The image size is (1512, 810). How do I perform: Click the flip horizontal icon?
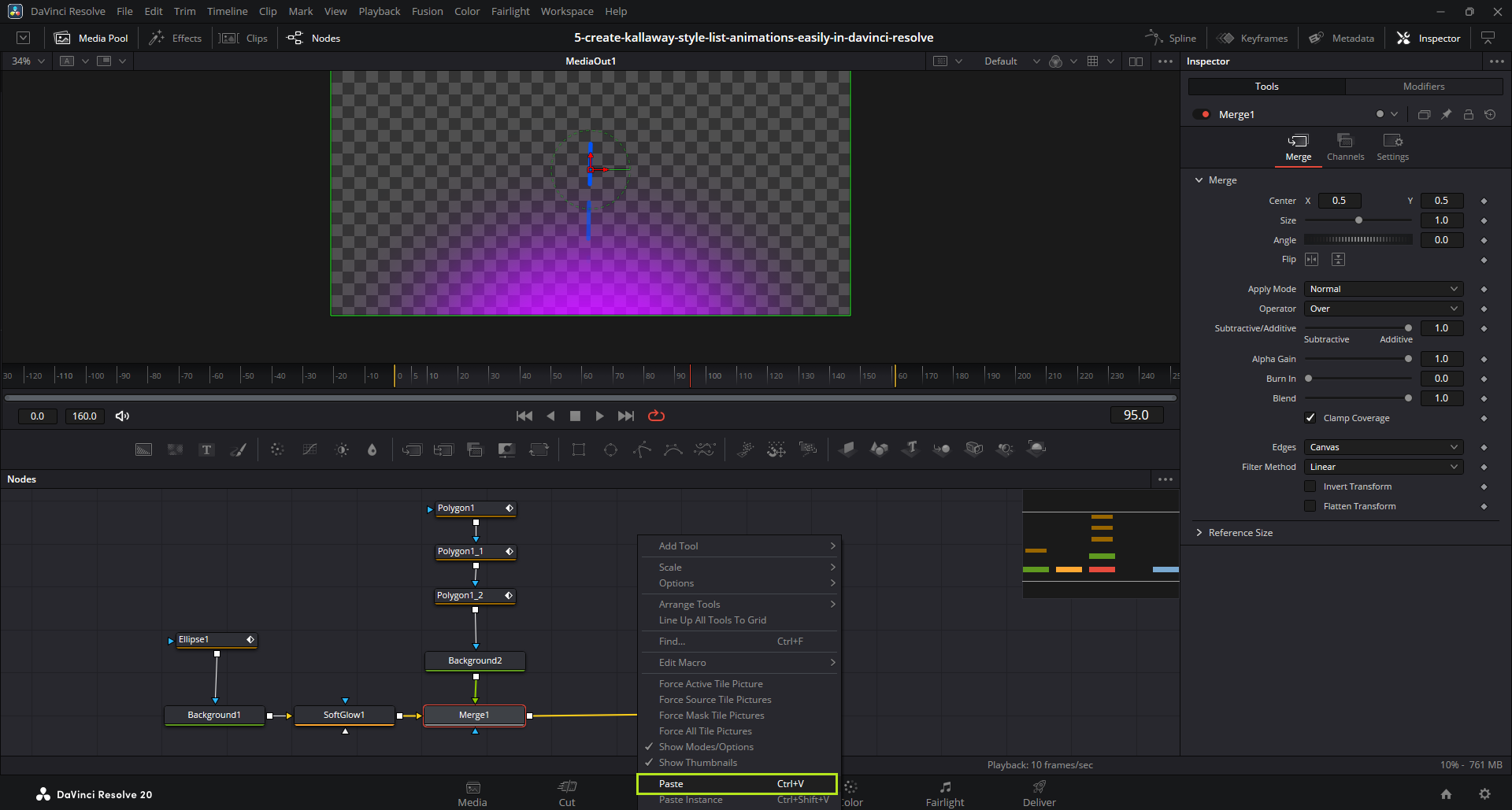pyautogui.click(x=1312, y=260)
